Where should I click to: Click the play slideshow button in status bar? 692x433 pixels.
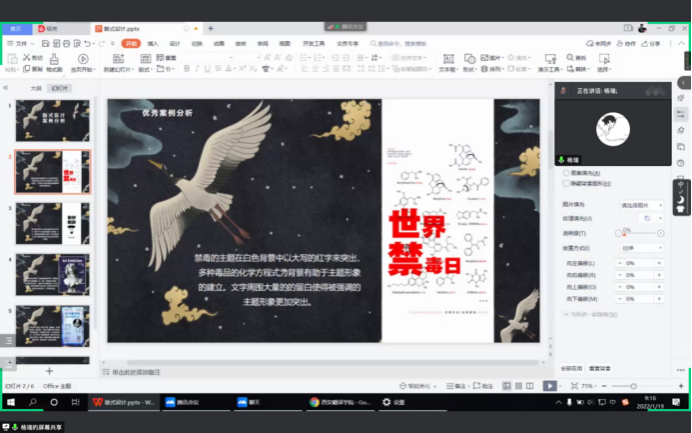point(549,386)
